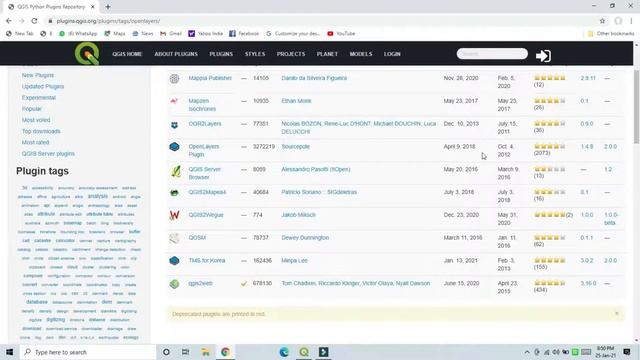
Task: Open Chrome from the taskbar
Action: click(225, 352)
